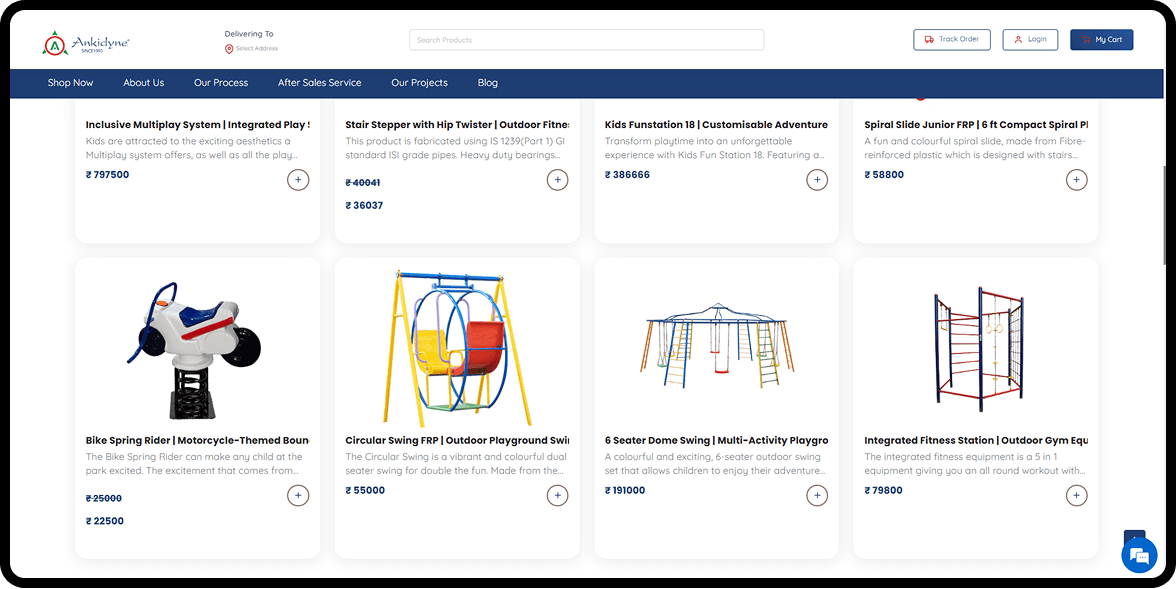Add Inclusive Multiplay System via plus icon
This screenshot has width=1176, height=589.
coord(298,180)
